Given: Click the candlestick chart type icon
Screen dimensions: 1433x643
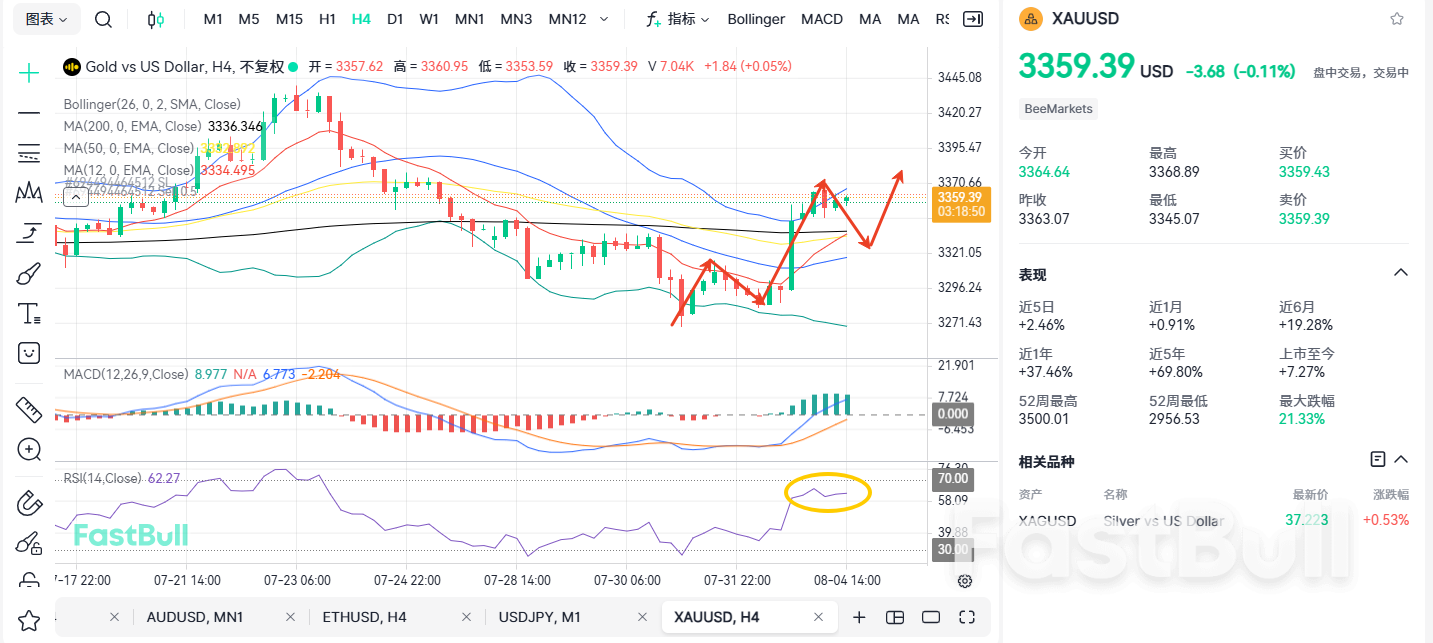Looking at the screenshot, I should (155, 19).
